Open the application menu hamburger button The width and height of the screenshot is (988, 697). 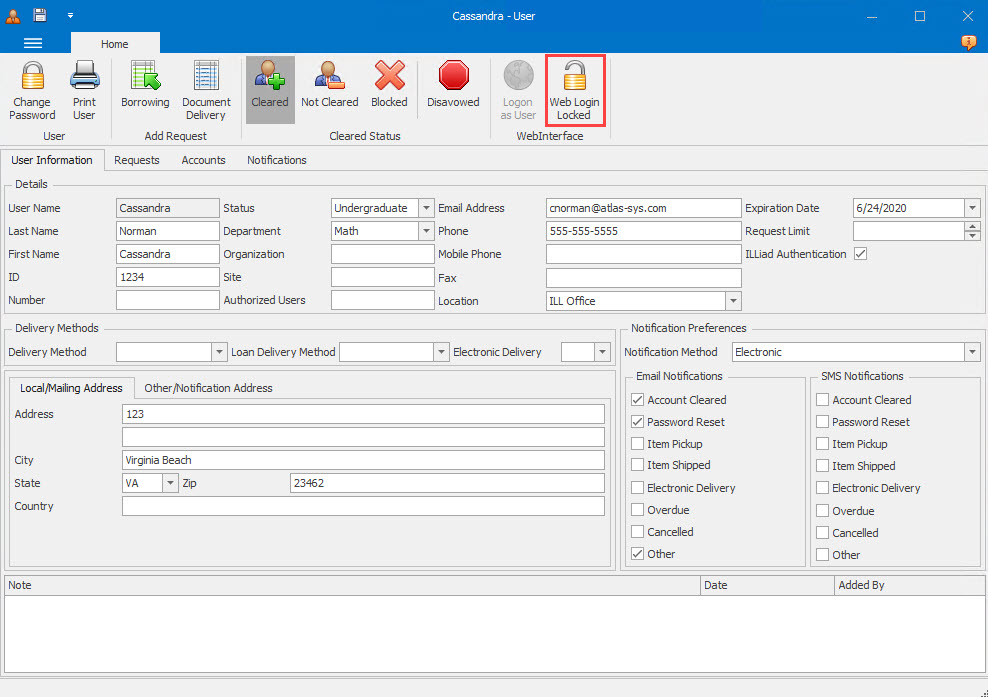[x=33, y=43]
